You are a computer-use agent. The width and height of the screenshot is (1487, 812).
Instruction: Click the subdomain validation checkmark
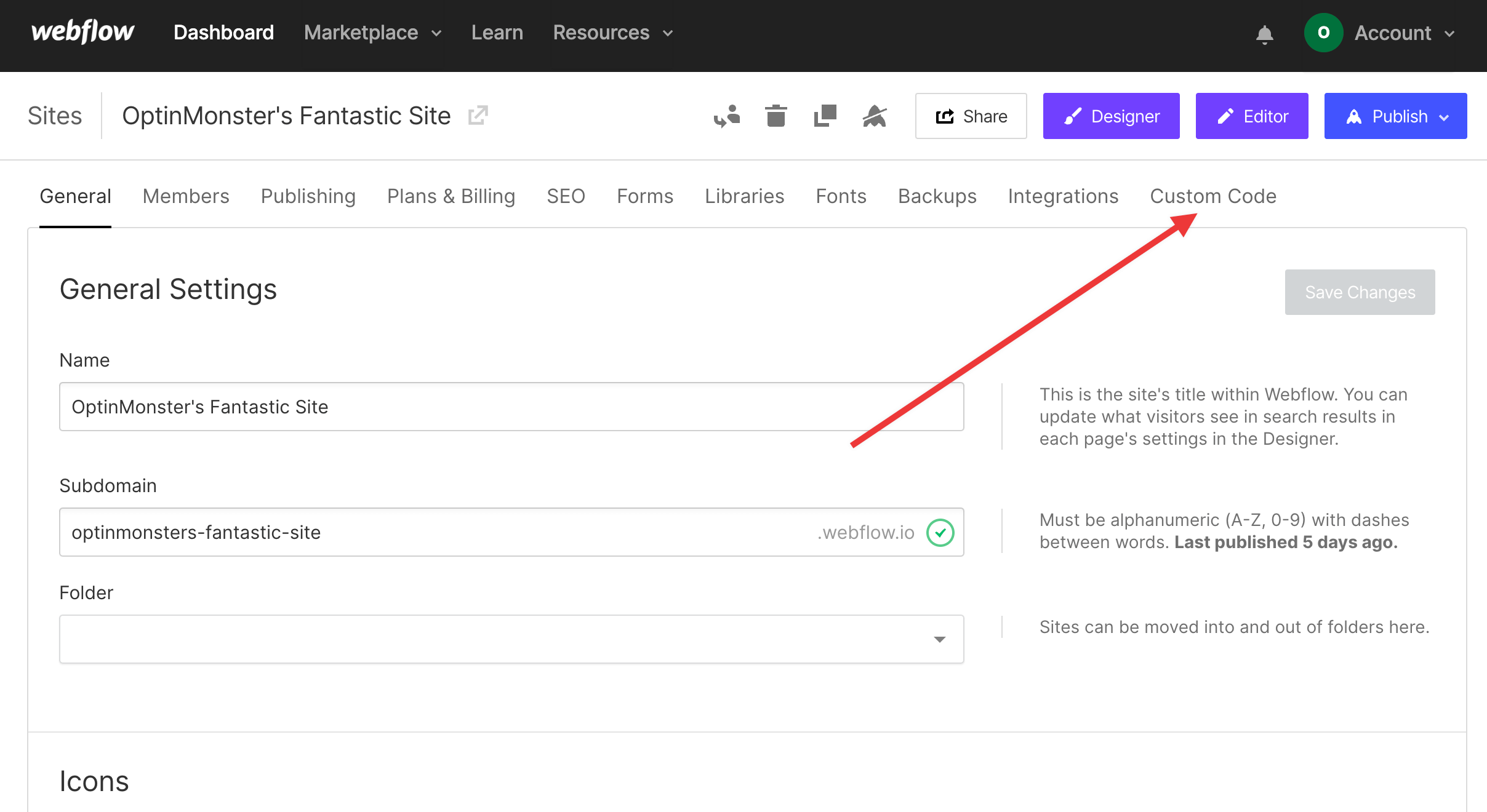(x=940, y=533)
